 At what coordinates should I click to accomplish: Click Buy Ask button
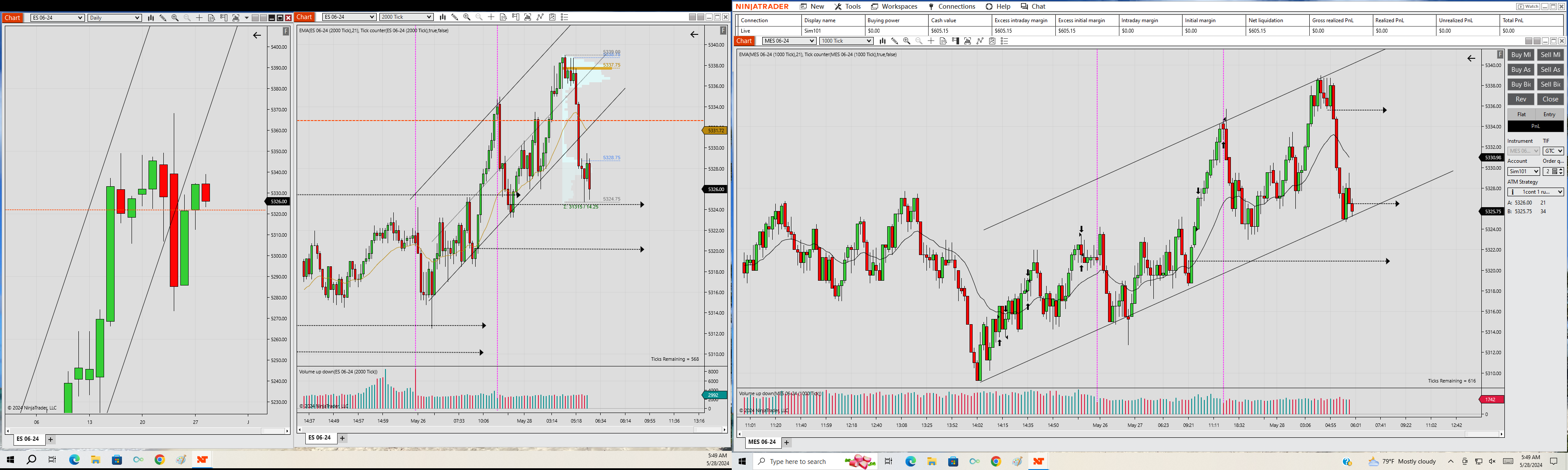(x=1521, y=69)
